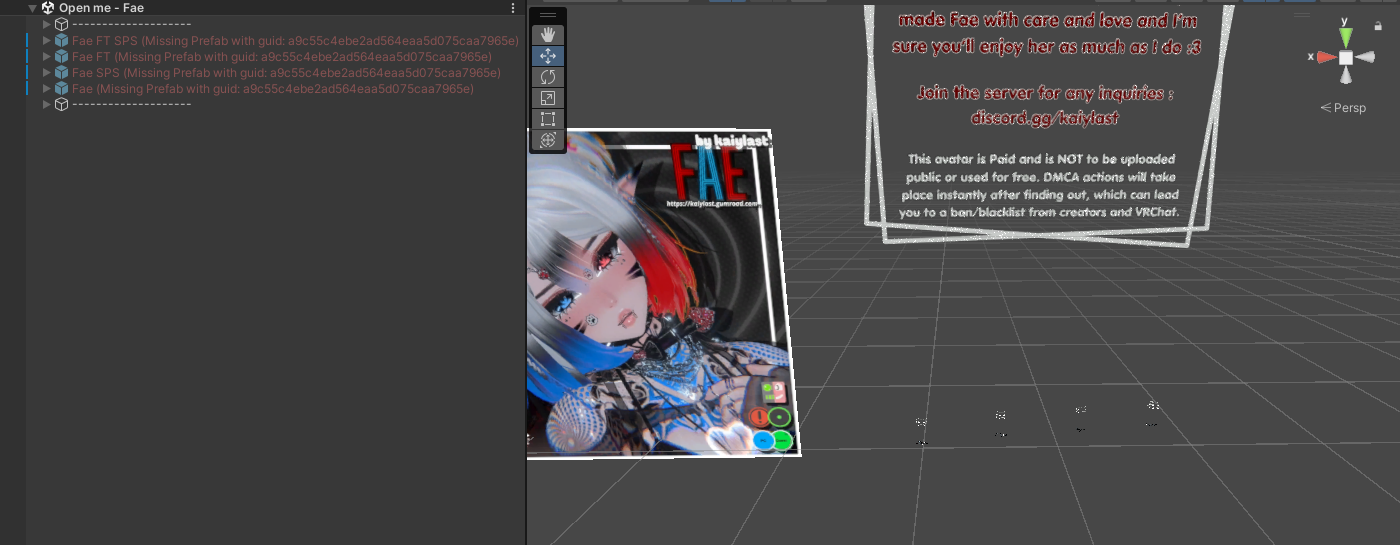Image resolution: width=1400 pixels, height=545 pixels.
Task: Select the combined Transform tool
Action: click(x=548, y=140)
